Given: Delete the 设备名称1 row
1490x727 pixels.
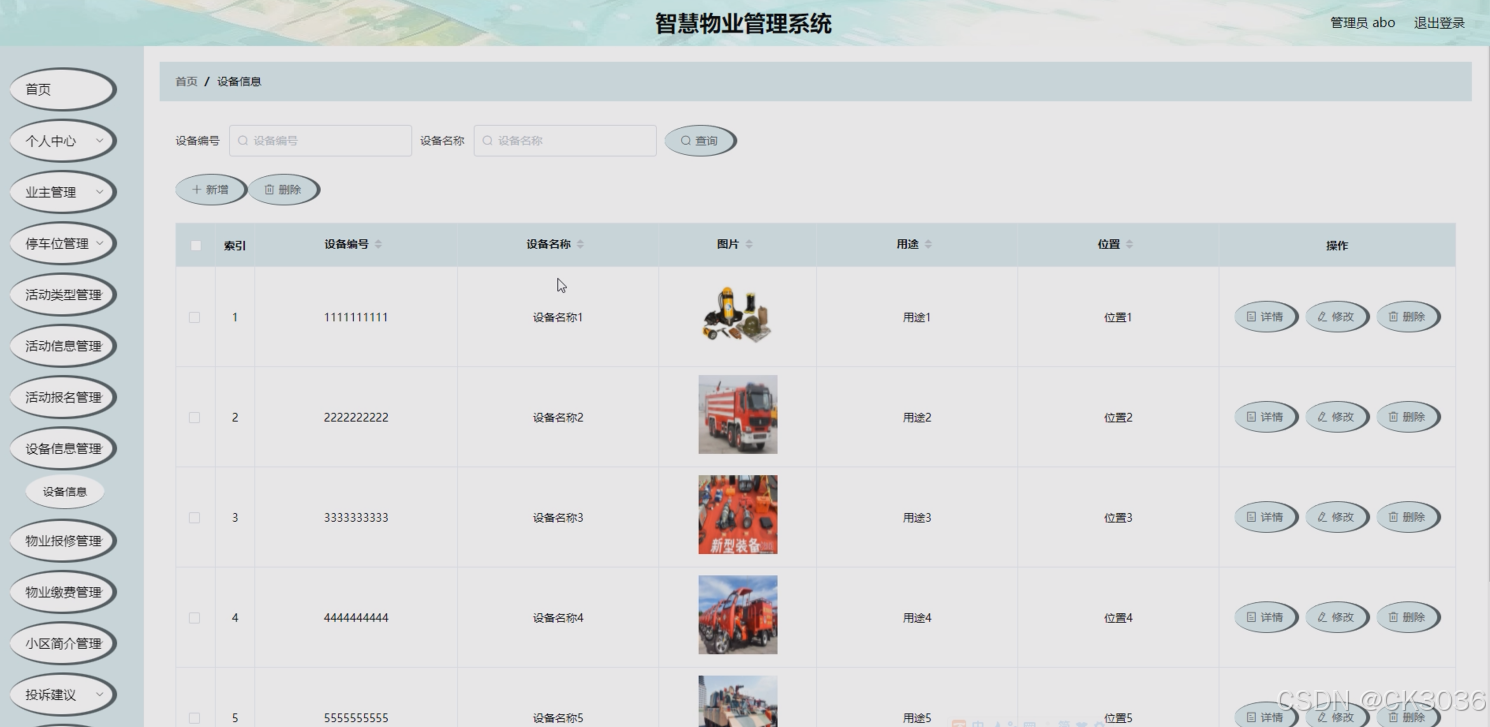Looking at the screenshot, I should 1408,317.
